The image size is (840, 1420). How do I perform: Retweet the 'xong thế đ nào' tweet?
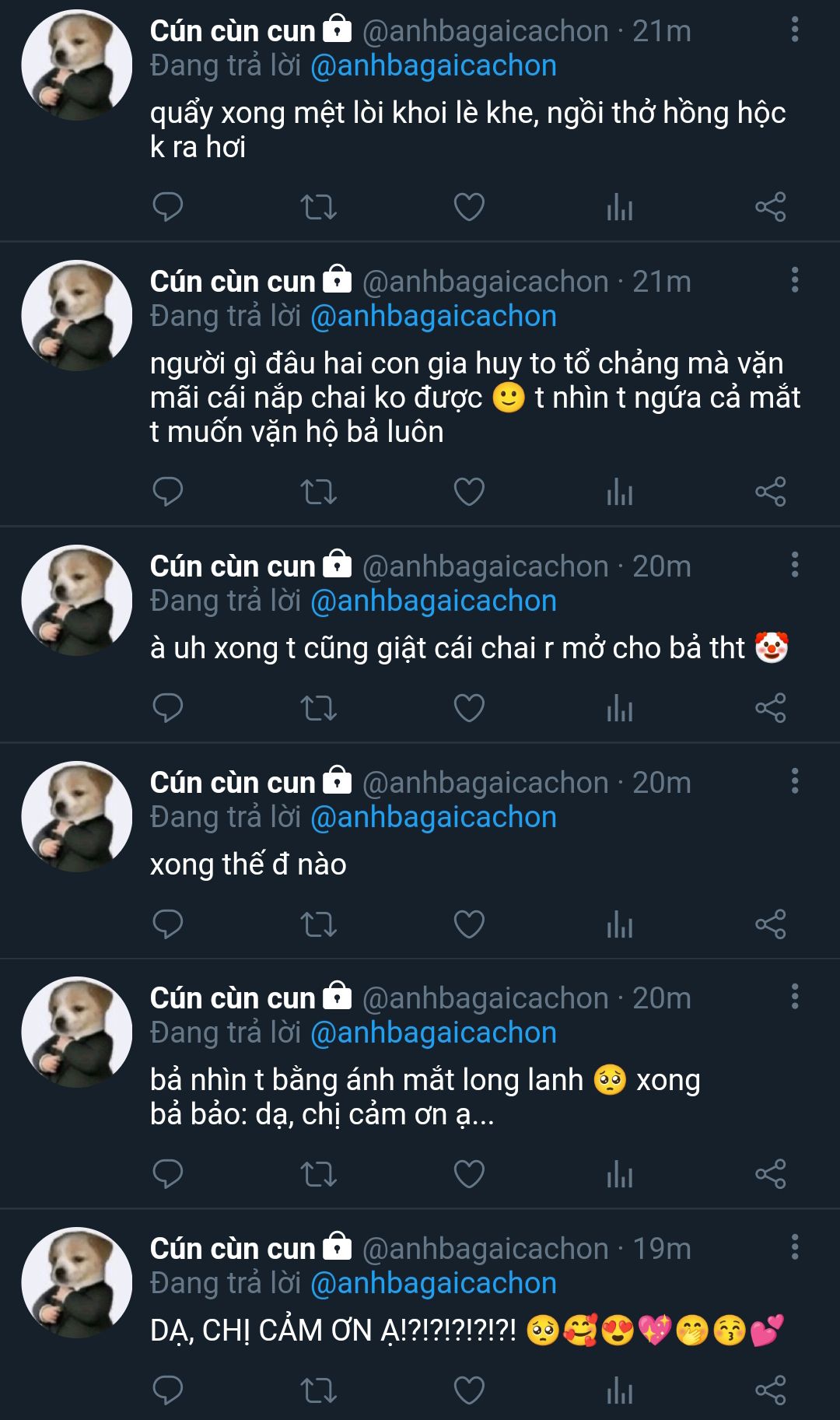pyautogui.click(x=318, y=924)
